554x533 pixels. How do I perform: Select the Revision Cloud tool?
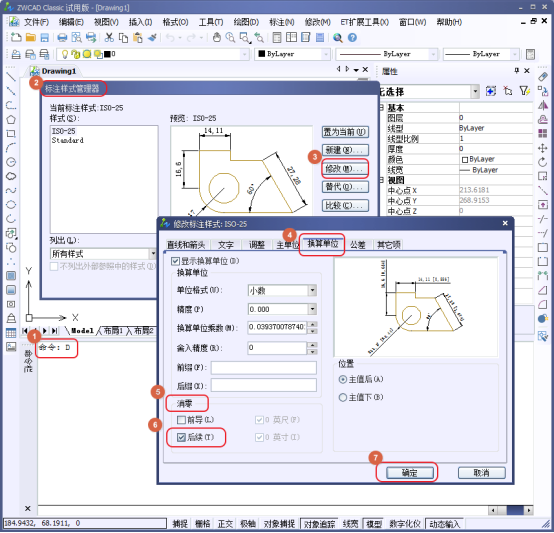point(11,176)
